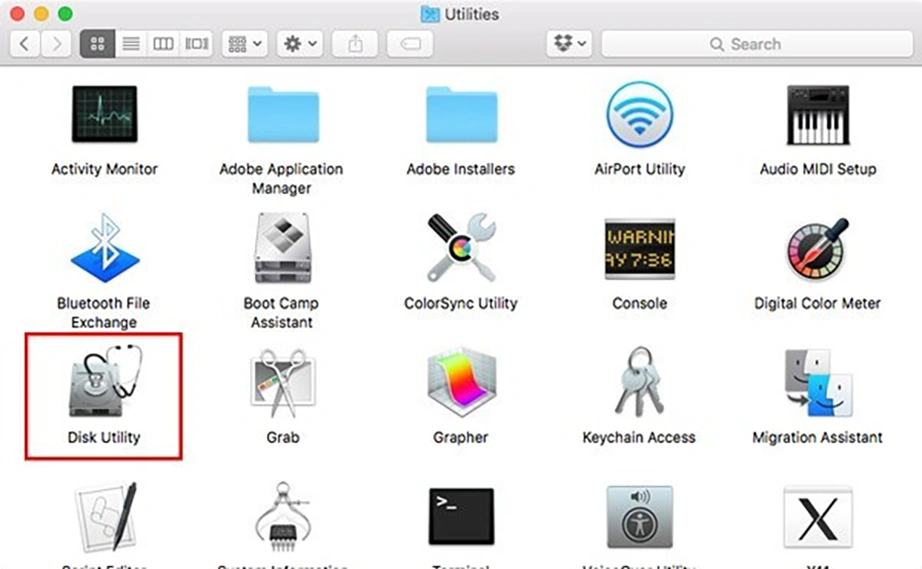Screen dimensions: 922x569
Task: Switch to list view
Action: point(131,43)
